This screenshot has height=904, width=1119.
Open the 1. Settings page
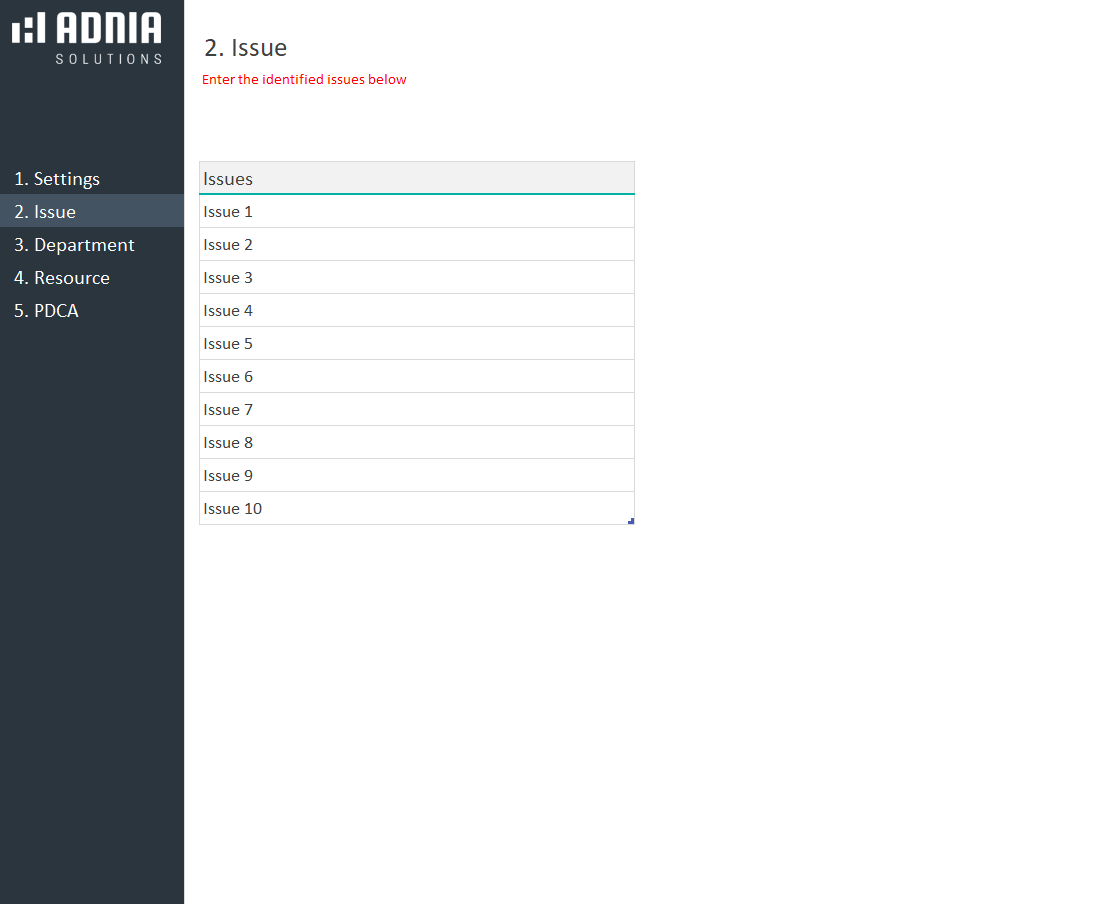(57, 179)
